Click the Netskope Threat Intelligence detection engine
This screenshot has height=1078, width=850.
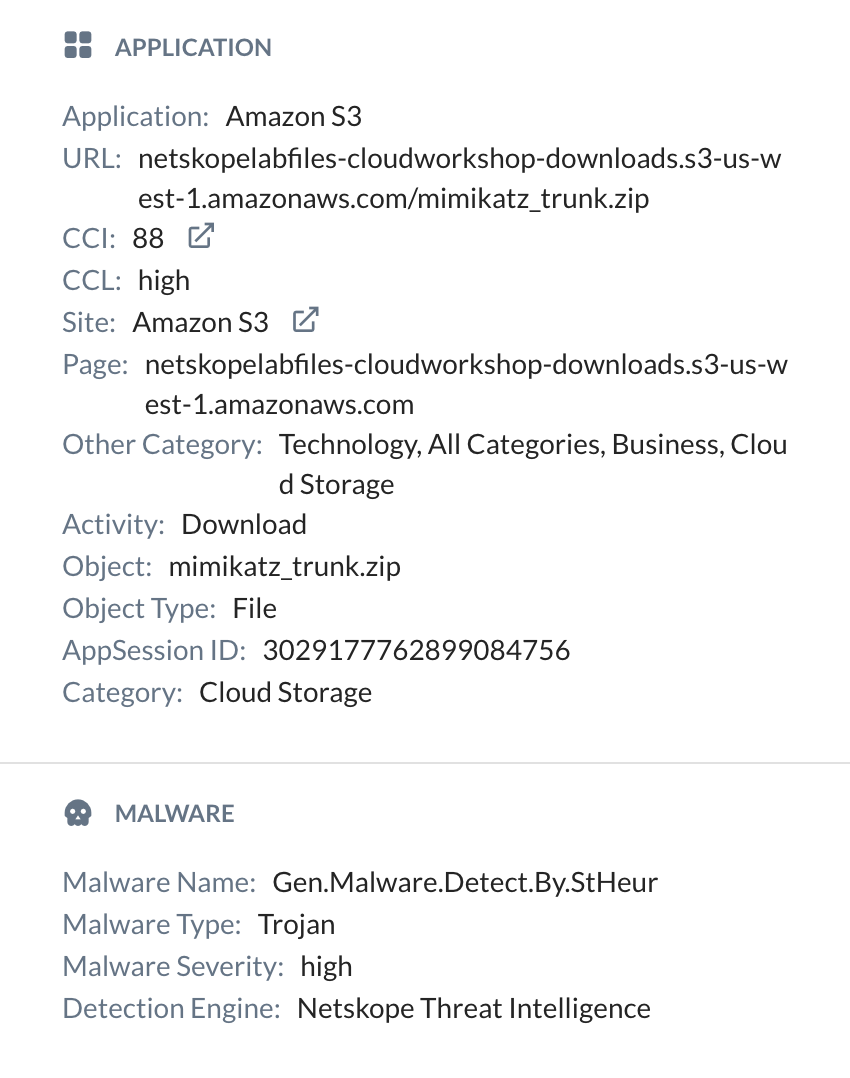[473, 1008]
